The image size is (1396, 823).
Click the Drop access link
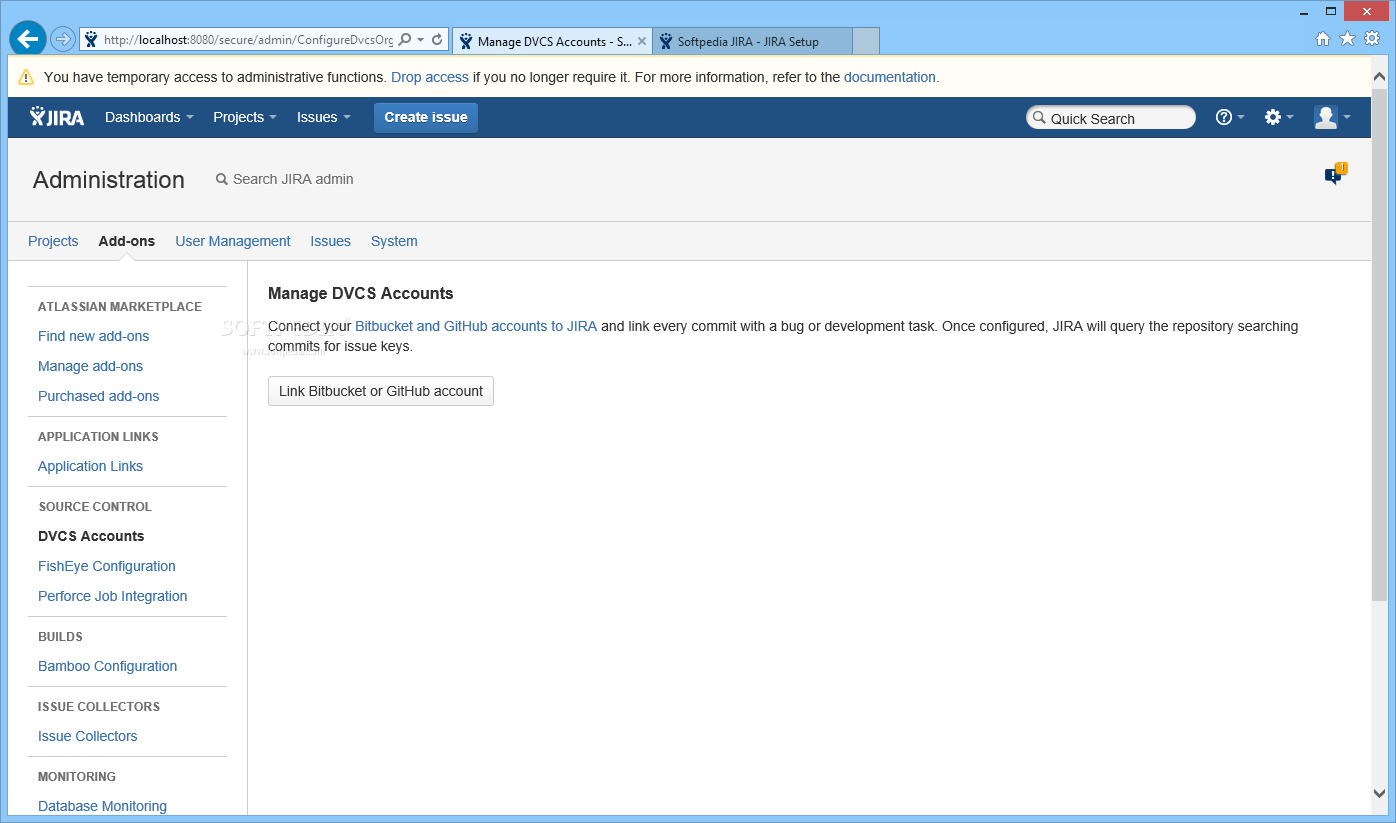[430, 77]
